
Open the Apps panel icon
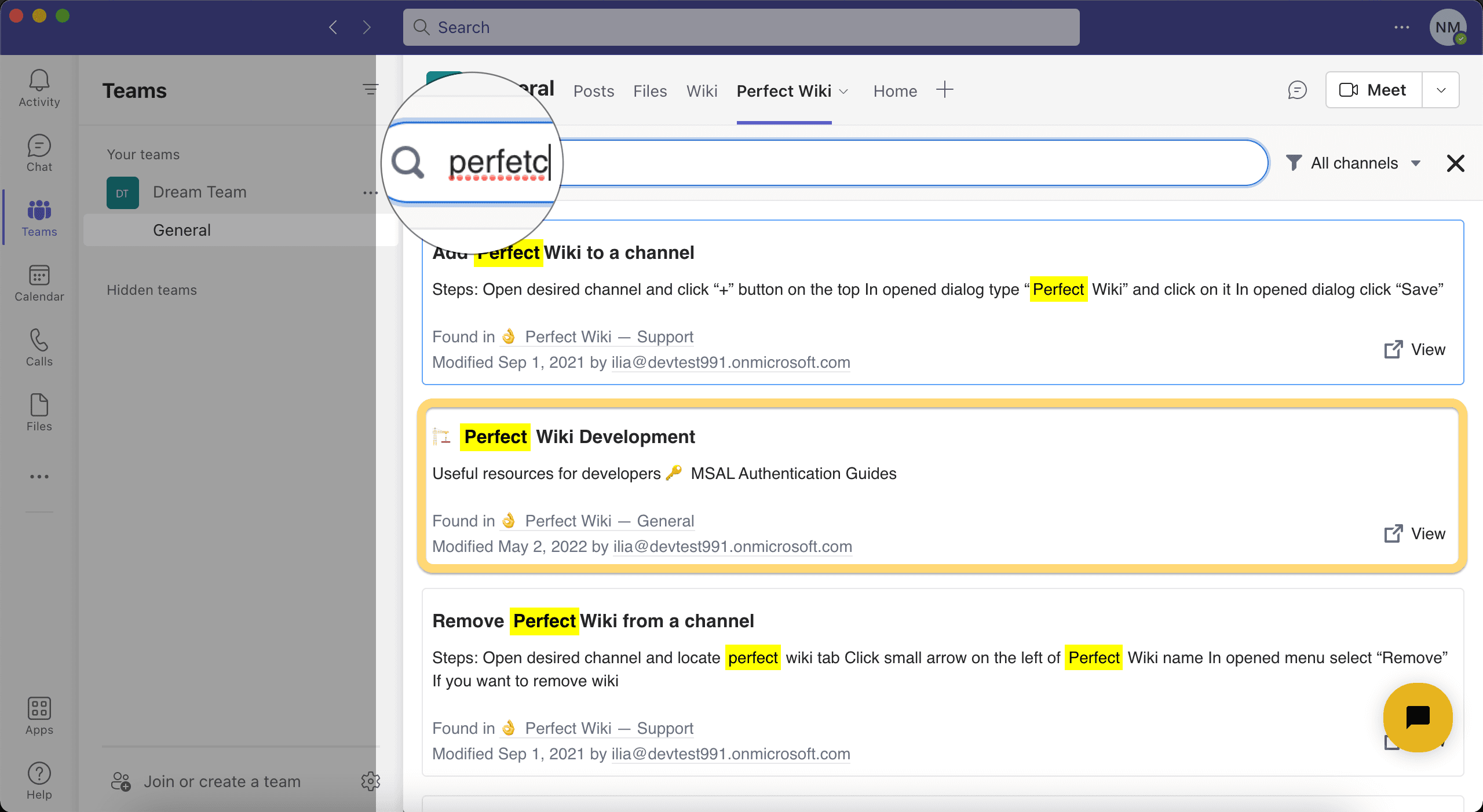[x=38, y=716]
